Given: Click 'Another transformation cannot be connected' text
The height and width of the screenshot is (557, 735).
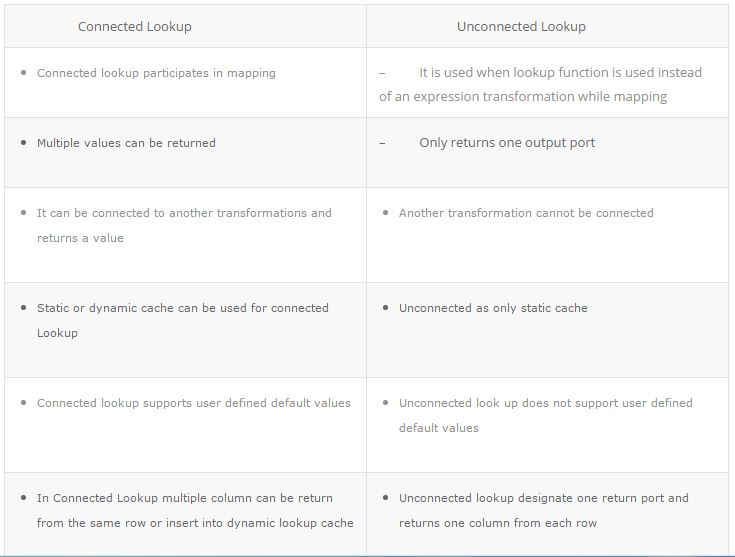Looking at the screenshot, I should pos(526,213).
